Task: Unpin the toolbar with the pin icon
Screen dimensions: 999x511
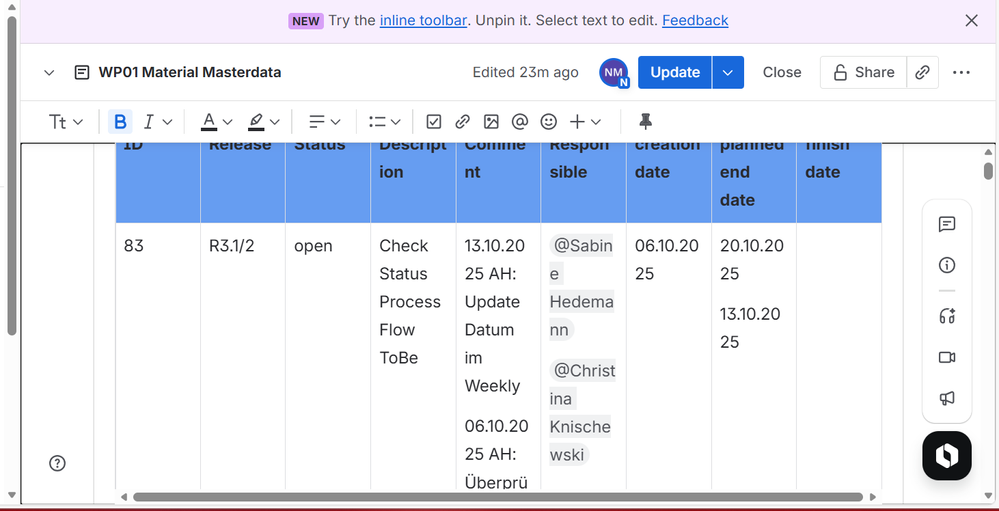Action: (x=646, y=121)
